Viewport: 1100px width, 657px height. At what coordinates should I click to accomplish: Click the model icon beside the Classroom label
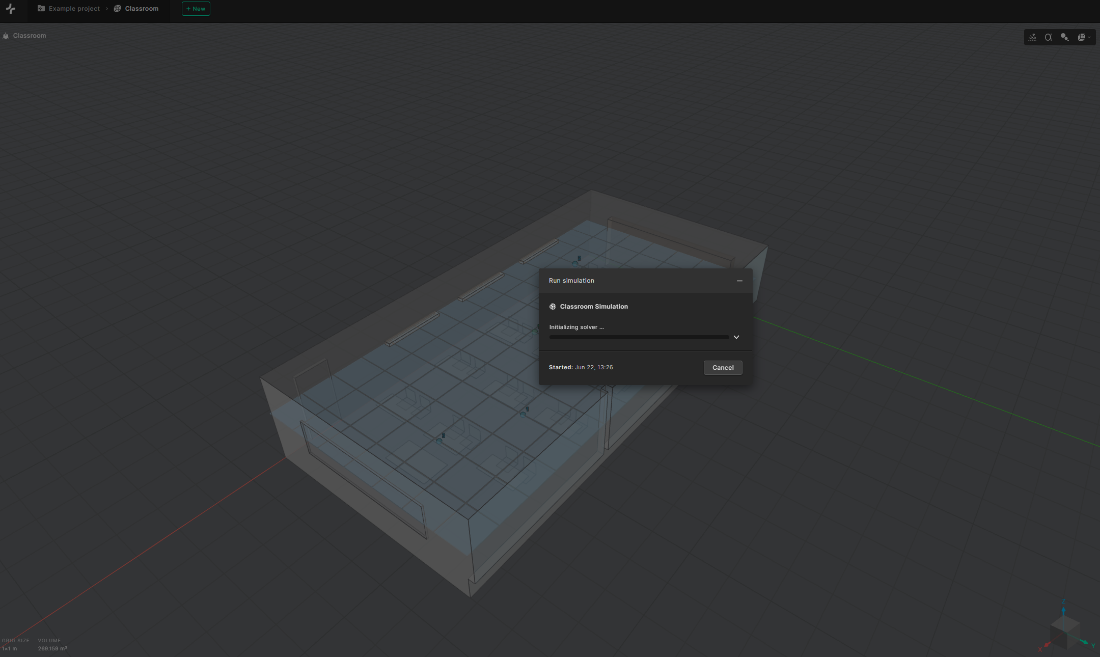(x=6, y=36)
